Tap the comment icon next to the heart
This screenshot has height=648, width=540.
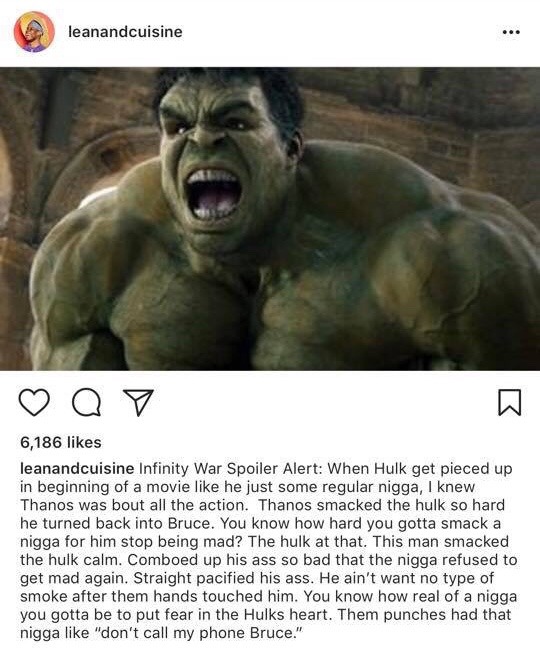click(86, 402)
